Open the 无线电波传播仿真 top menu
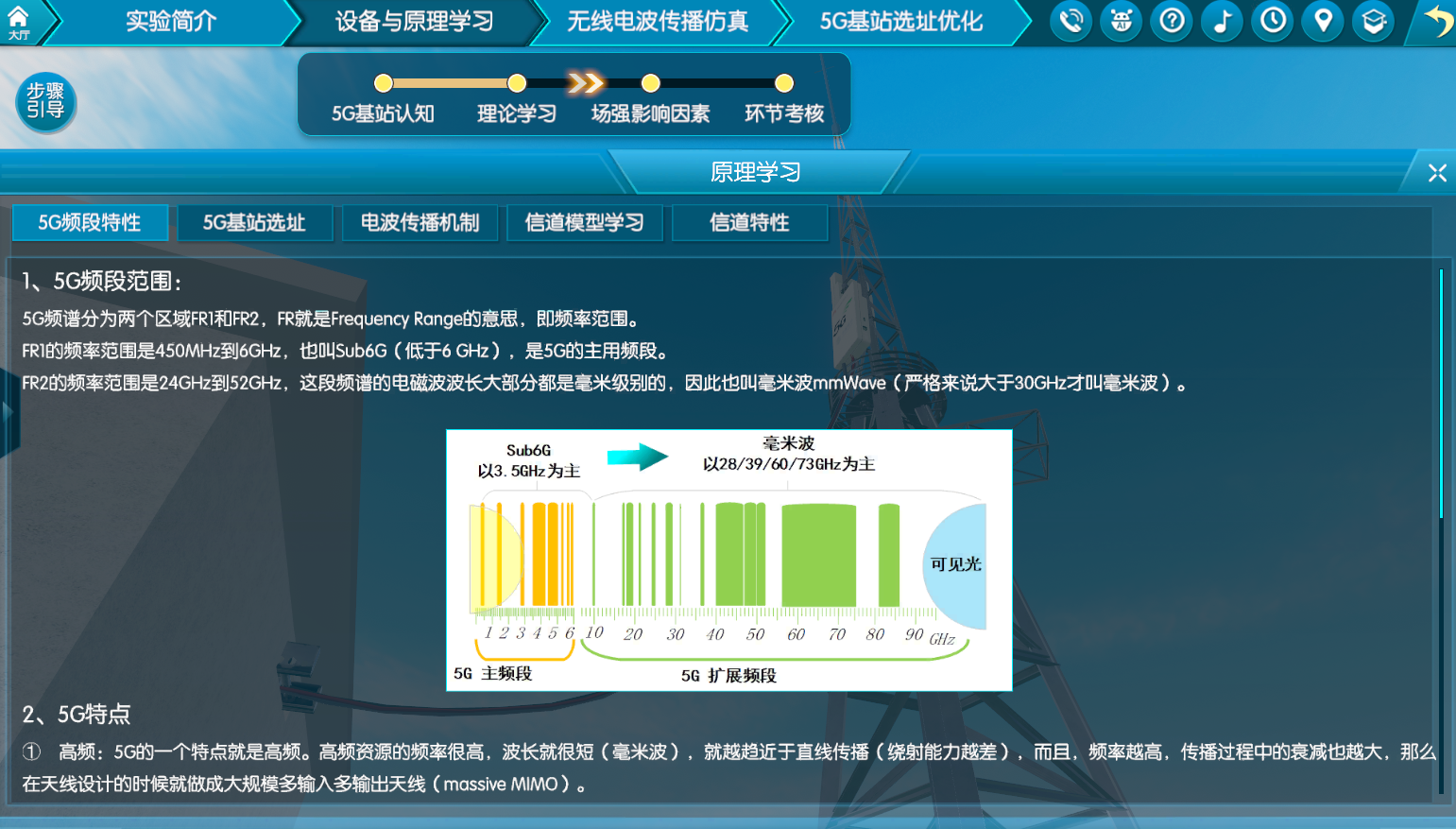Viewport: 1456px width, 829px height. [658, 22]
